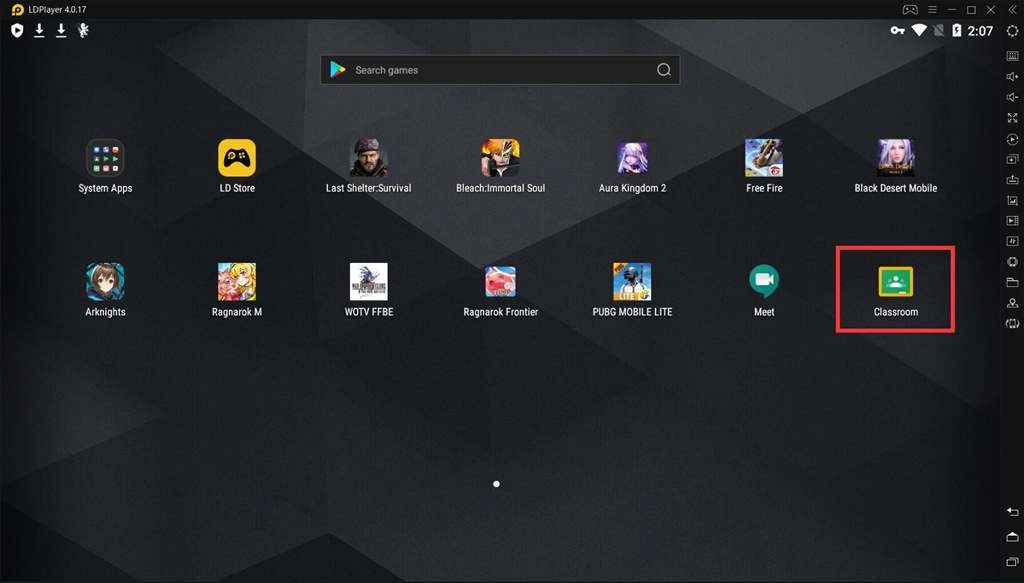Image resolution: width=1024 pixels, height=583 pixels.
Task: Click the download notification beside the shield
Action: pyautogui.click(x=39, y=30)
